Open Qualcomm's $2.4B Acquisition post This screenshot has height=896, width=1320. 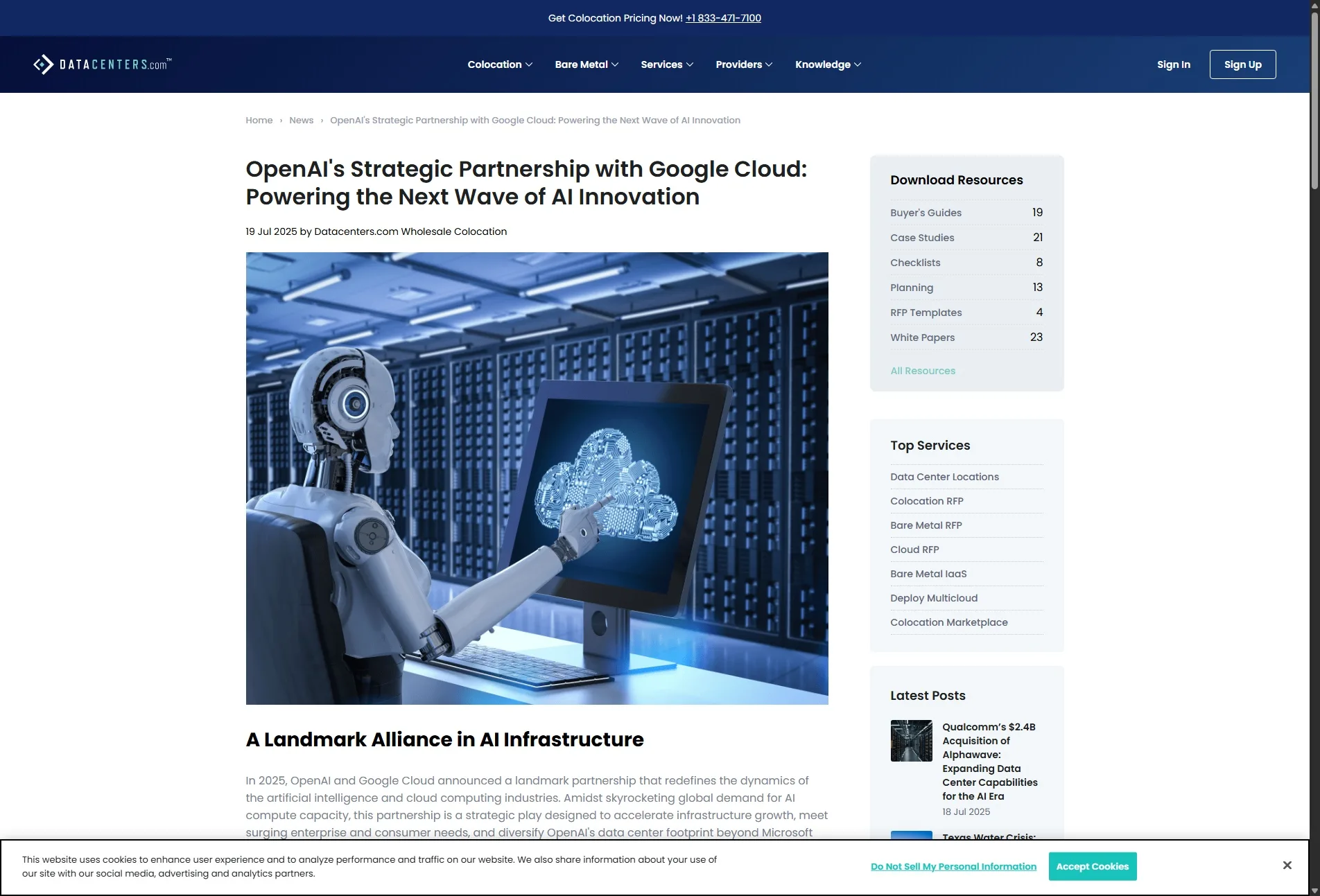coord(989,762)
